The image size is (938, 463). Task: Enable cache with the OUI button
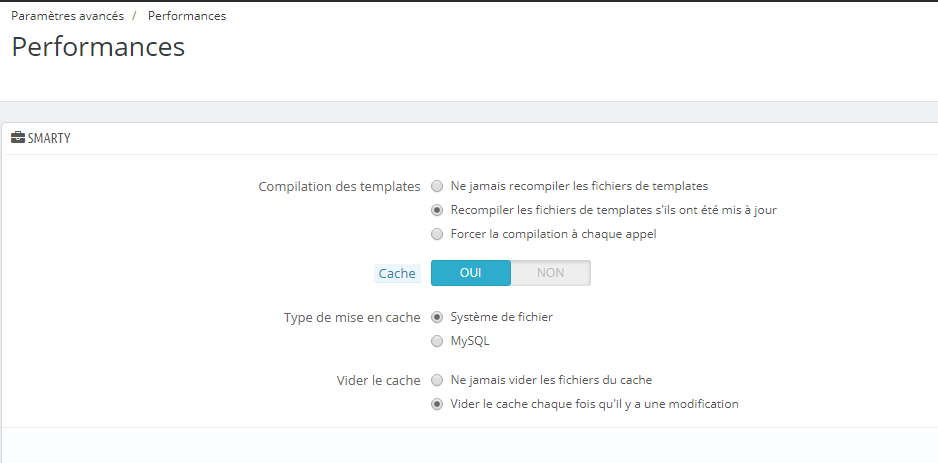pos(471,273)
